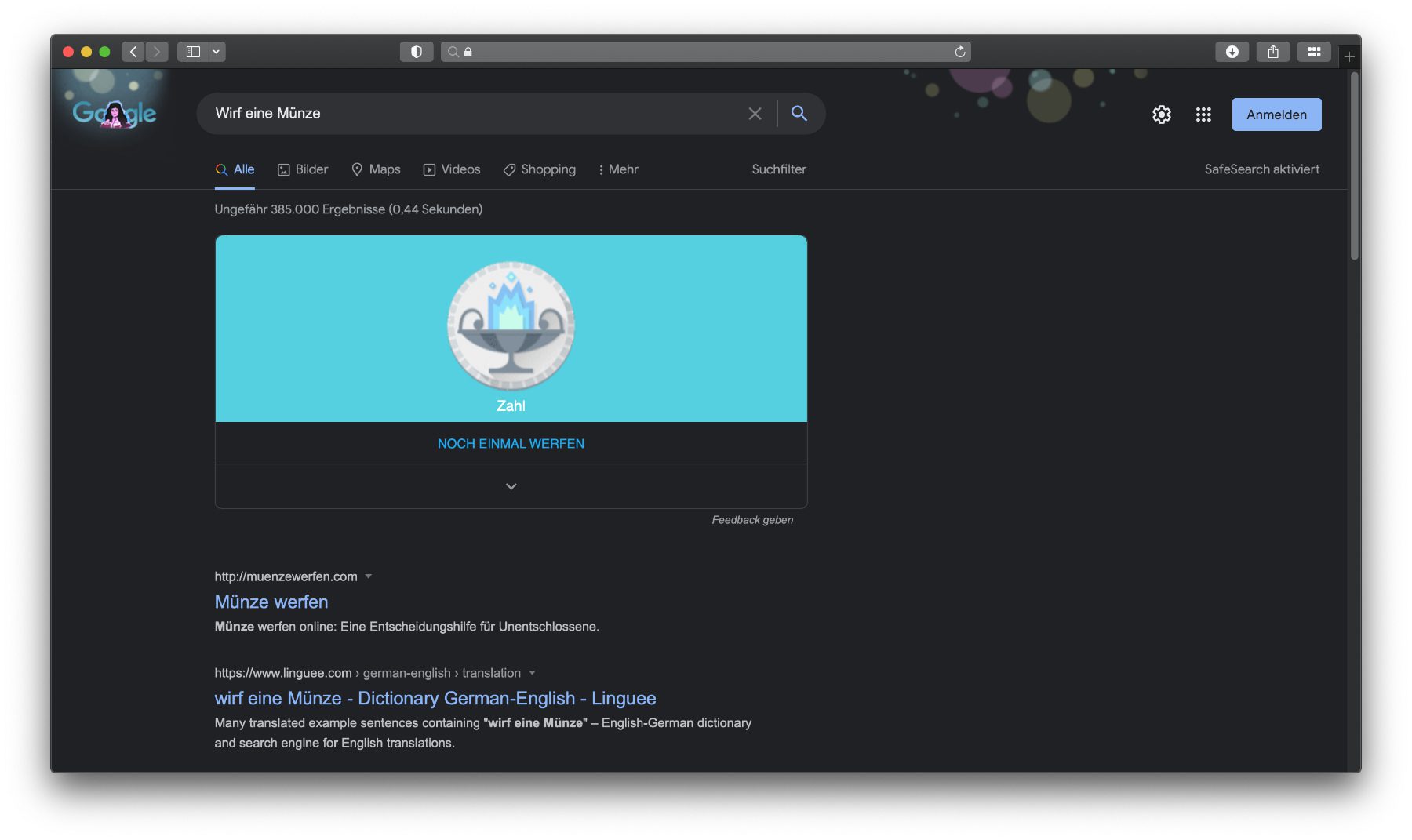Reload the page in Safari

pos(959,52)
